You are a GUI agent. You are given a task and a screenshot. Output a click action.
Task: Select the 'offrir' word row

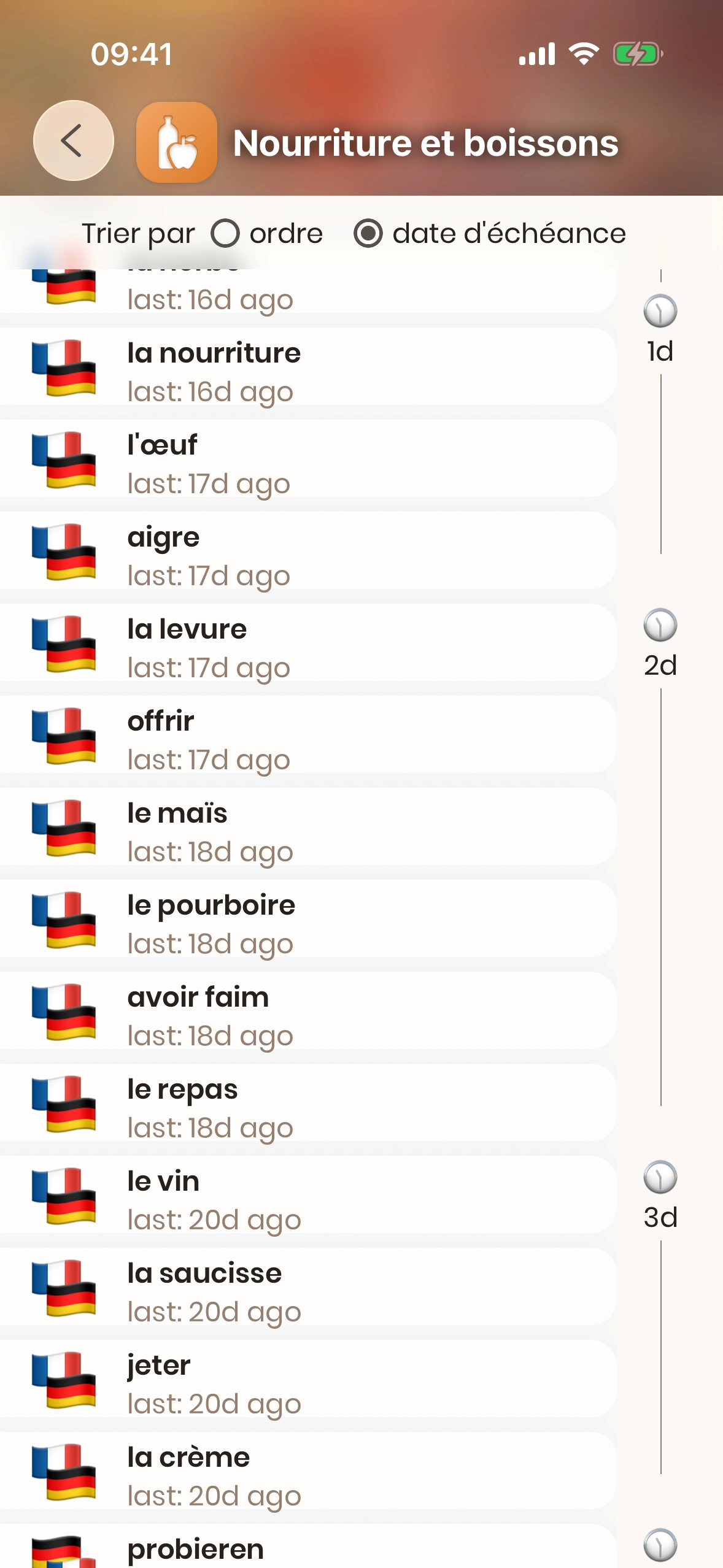(307, 736)
